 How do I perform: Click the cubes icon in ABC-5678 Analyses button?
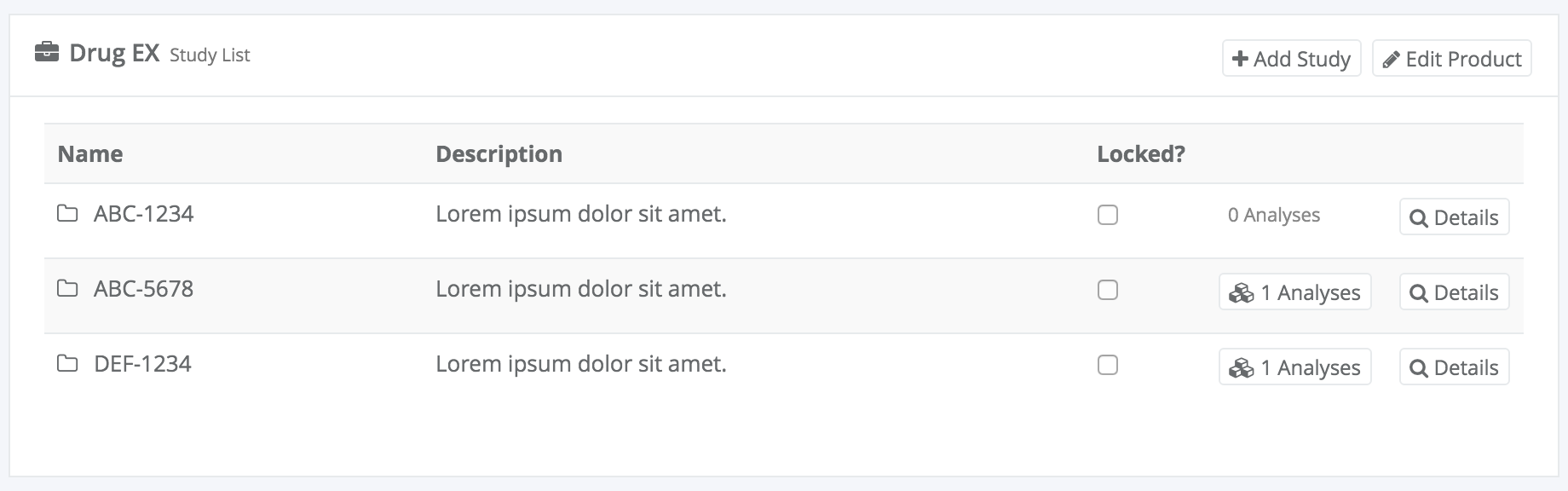pyautogui.click(x=1242, y=292)
